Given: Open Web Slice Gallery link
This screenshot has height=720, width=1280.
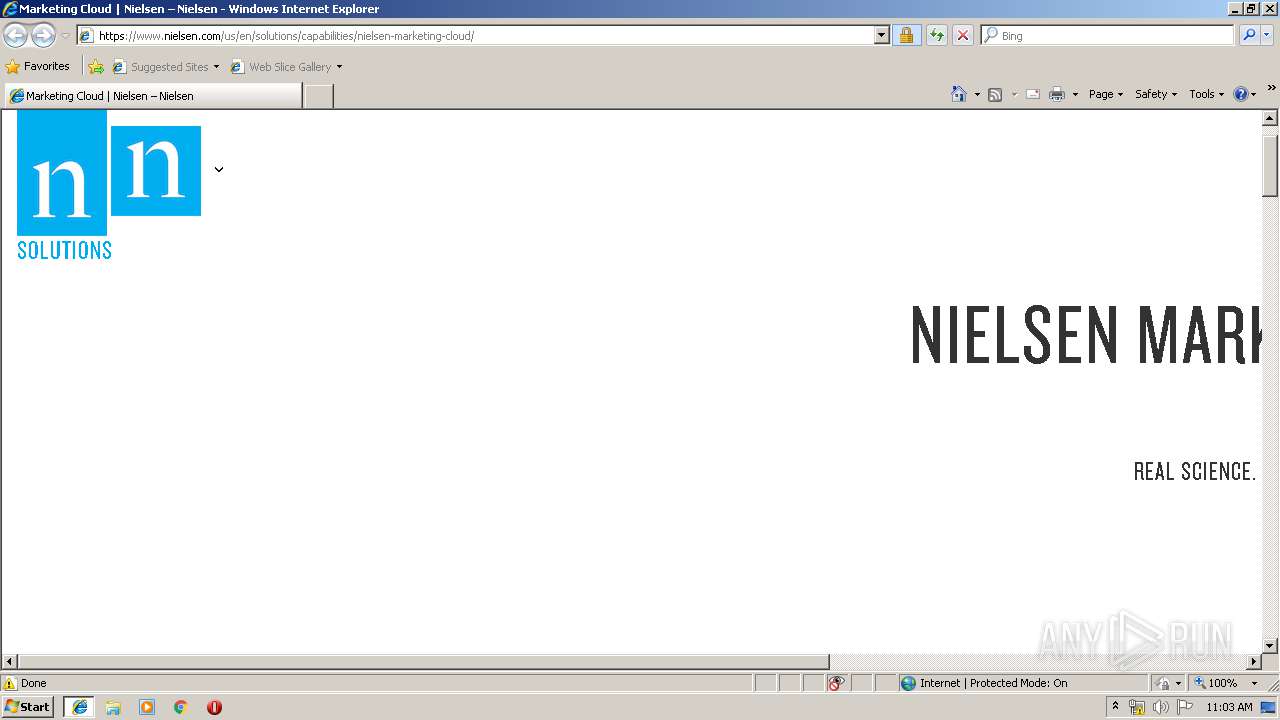Looking at the screenshot, I should (x=286, y=67).
